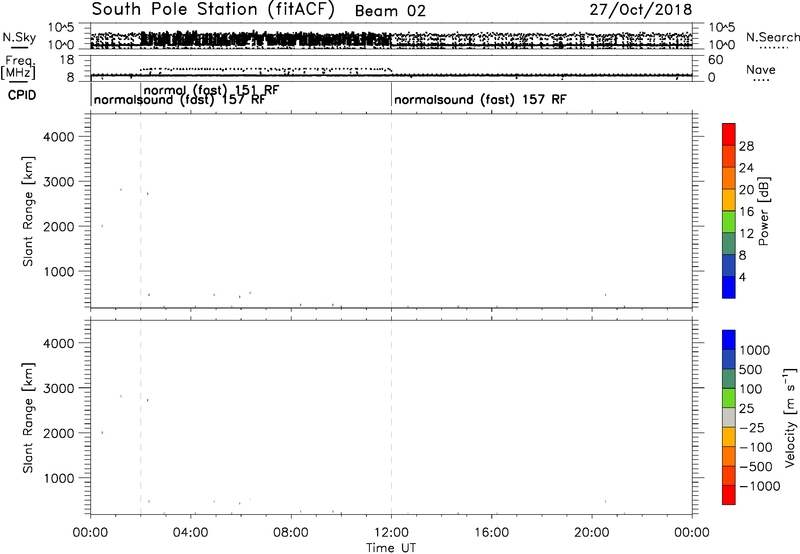Pick the blue top segment of Velocity colorbar
Viewport: 800px width, 554px height.
(x=729, y=340)
